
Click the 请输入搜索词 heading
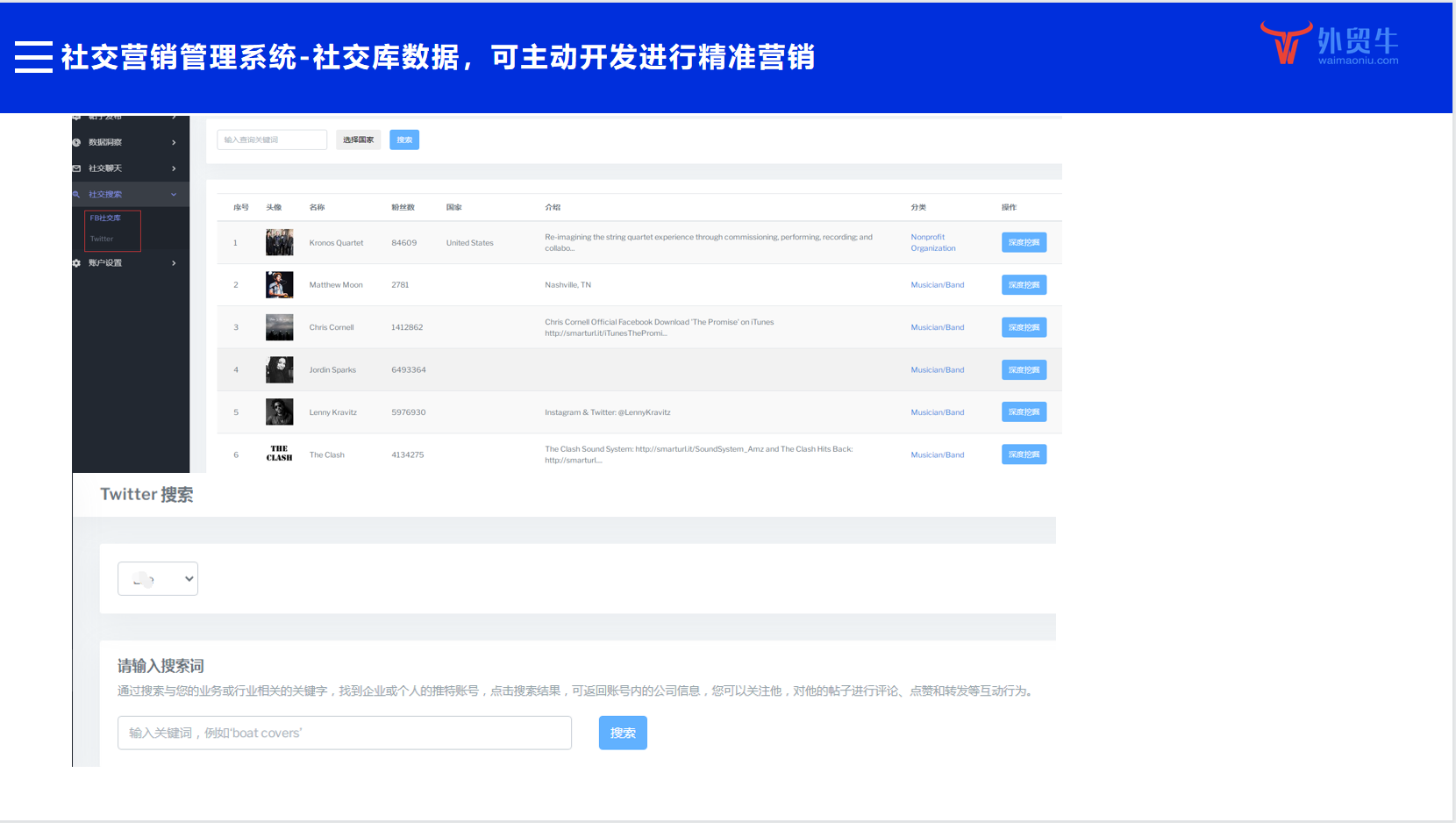pyautogui.click(x=161, y=666)
